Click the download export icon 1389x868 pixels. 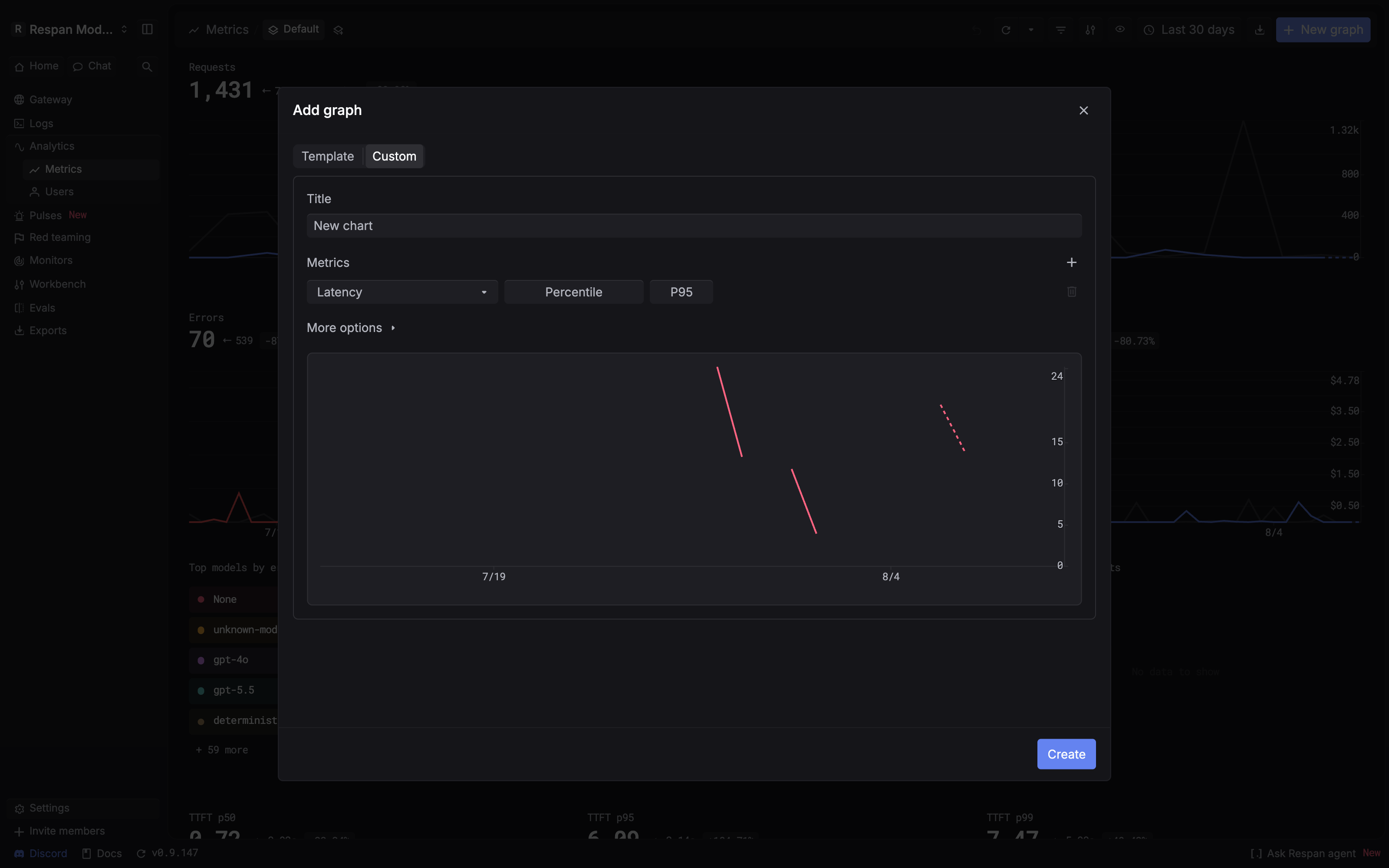click(1259, 30)
